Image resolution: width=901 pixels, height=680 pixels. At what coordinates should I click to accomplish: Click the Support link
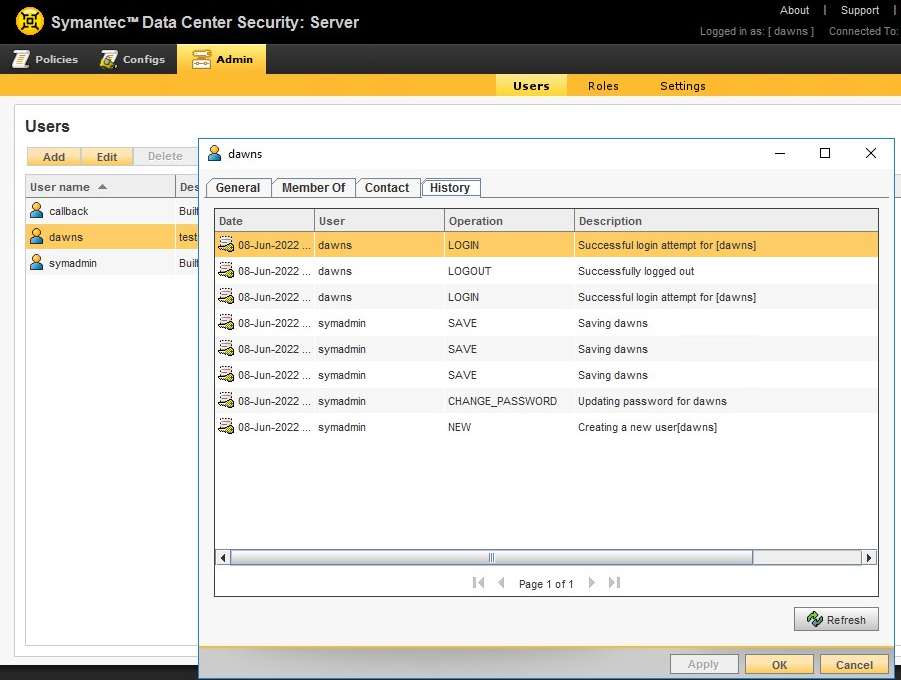tap(860, 10)
